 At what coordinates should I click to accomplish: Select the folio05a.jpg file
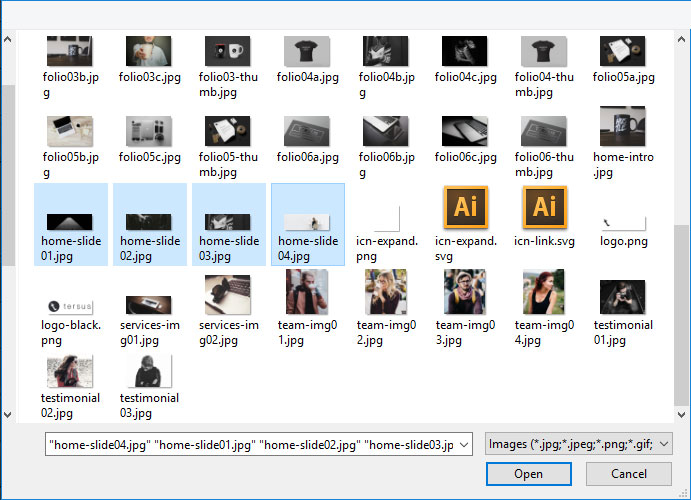pyautogui.click(x=623, y=59)
